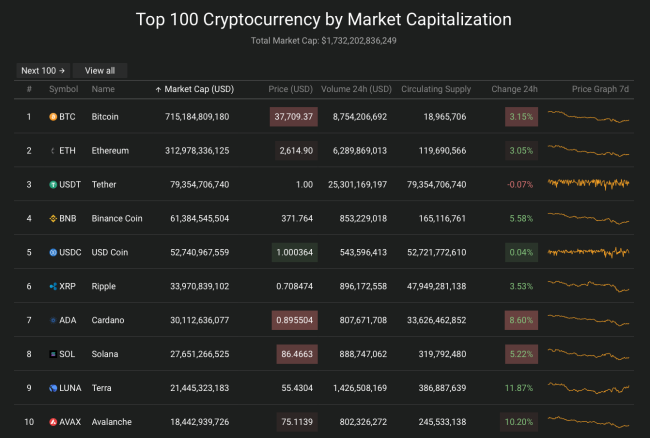Click the Price Graph 7d column header
The width and height of the screenshot is (650, 438).
600,89
